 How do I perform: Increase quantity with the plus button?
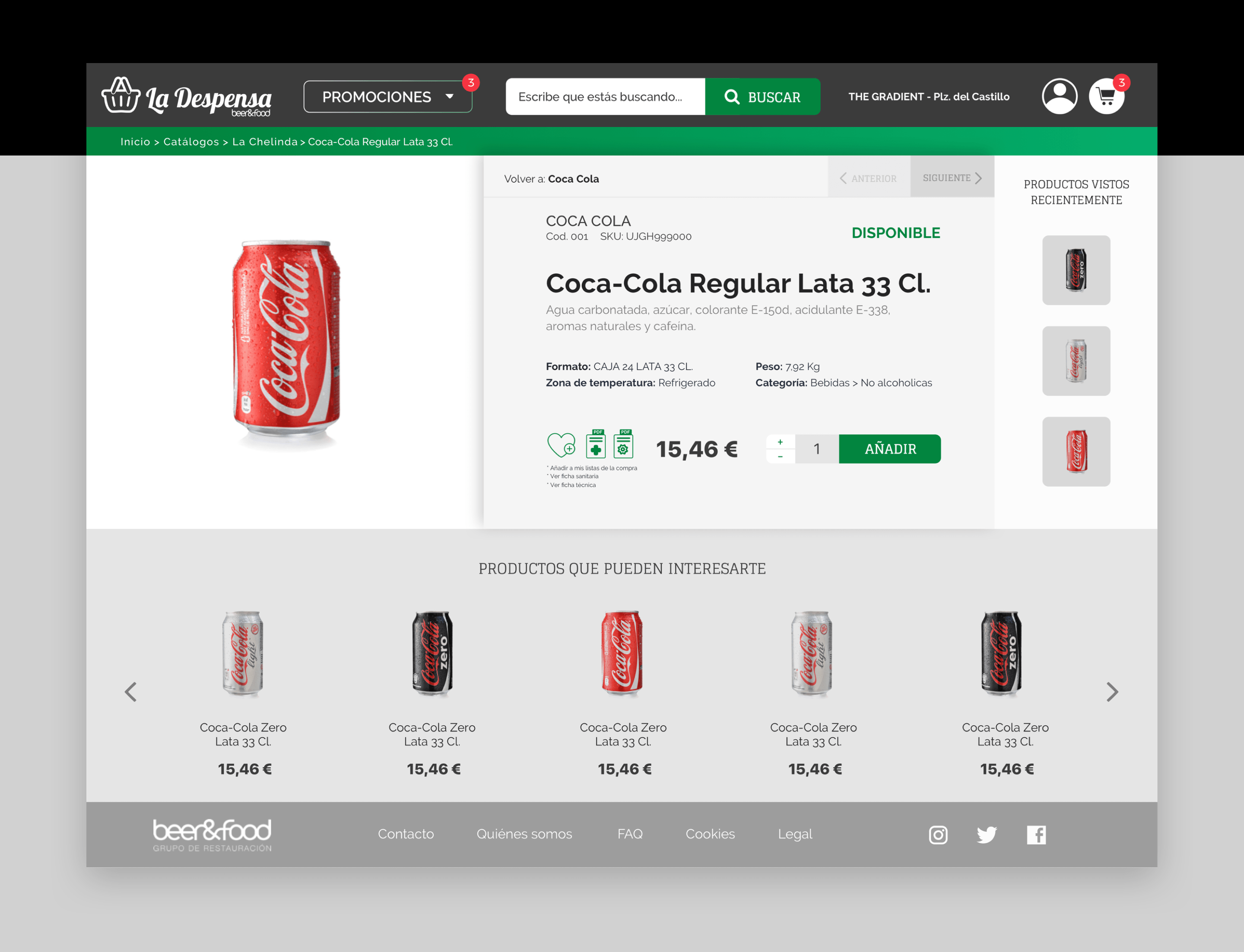tap(781, 442)
